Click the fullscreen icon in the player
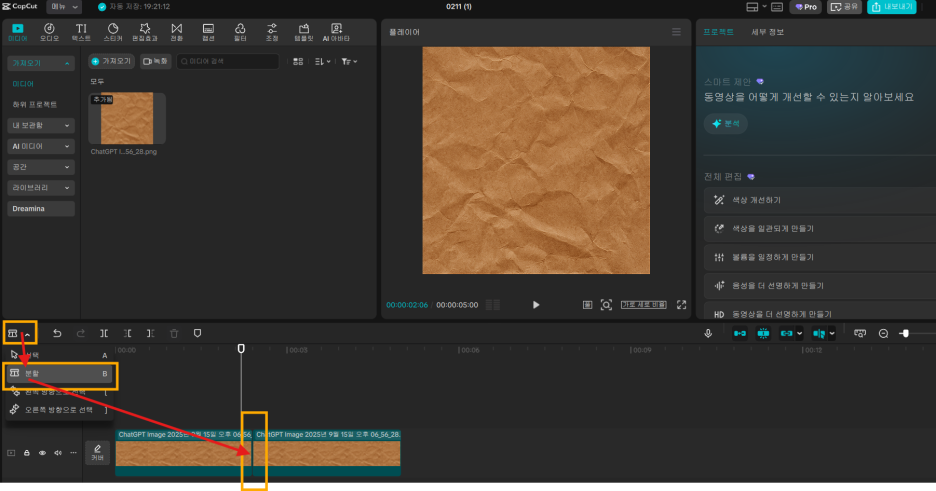 click(x=681, y=304)
